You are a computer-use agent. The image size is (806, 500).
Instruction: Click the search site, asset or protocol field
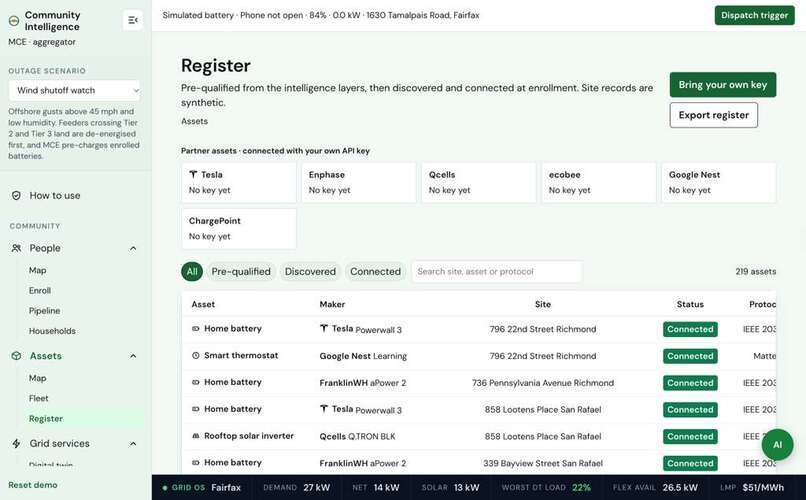(497, 271)
